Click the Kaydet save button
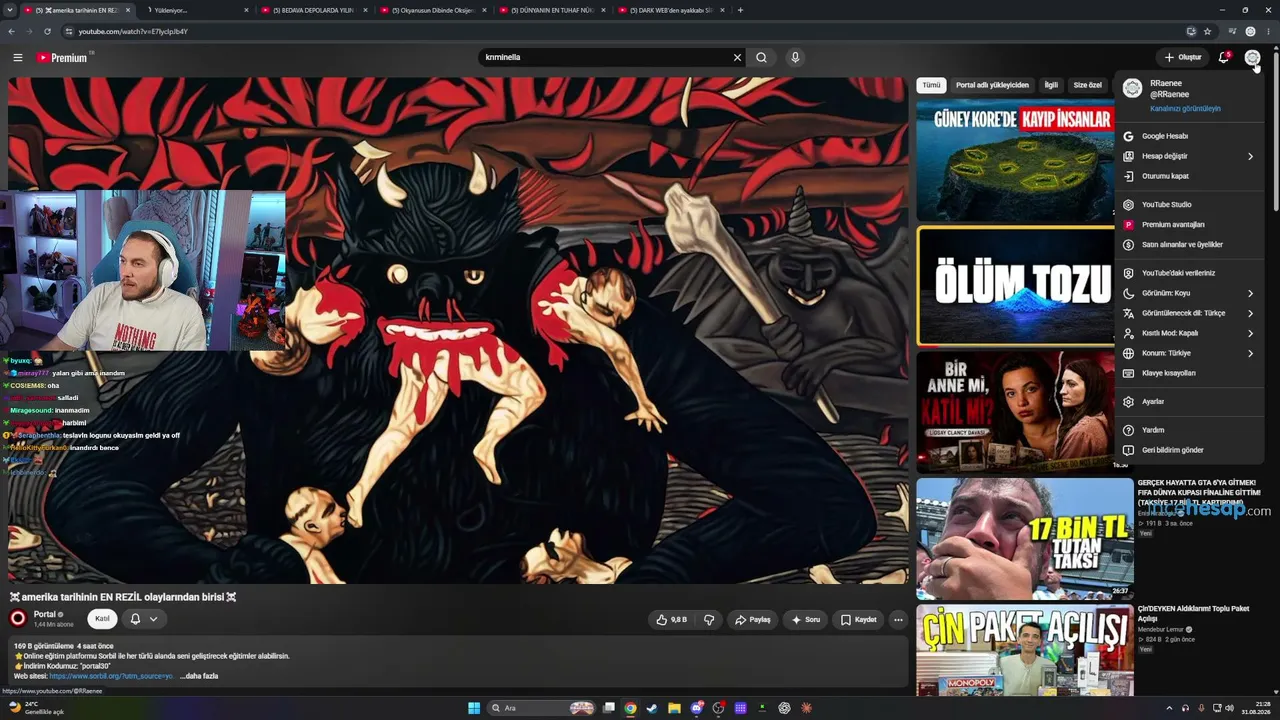The width and height of the screenshot is (1280, 720). click(858, 620)
